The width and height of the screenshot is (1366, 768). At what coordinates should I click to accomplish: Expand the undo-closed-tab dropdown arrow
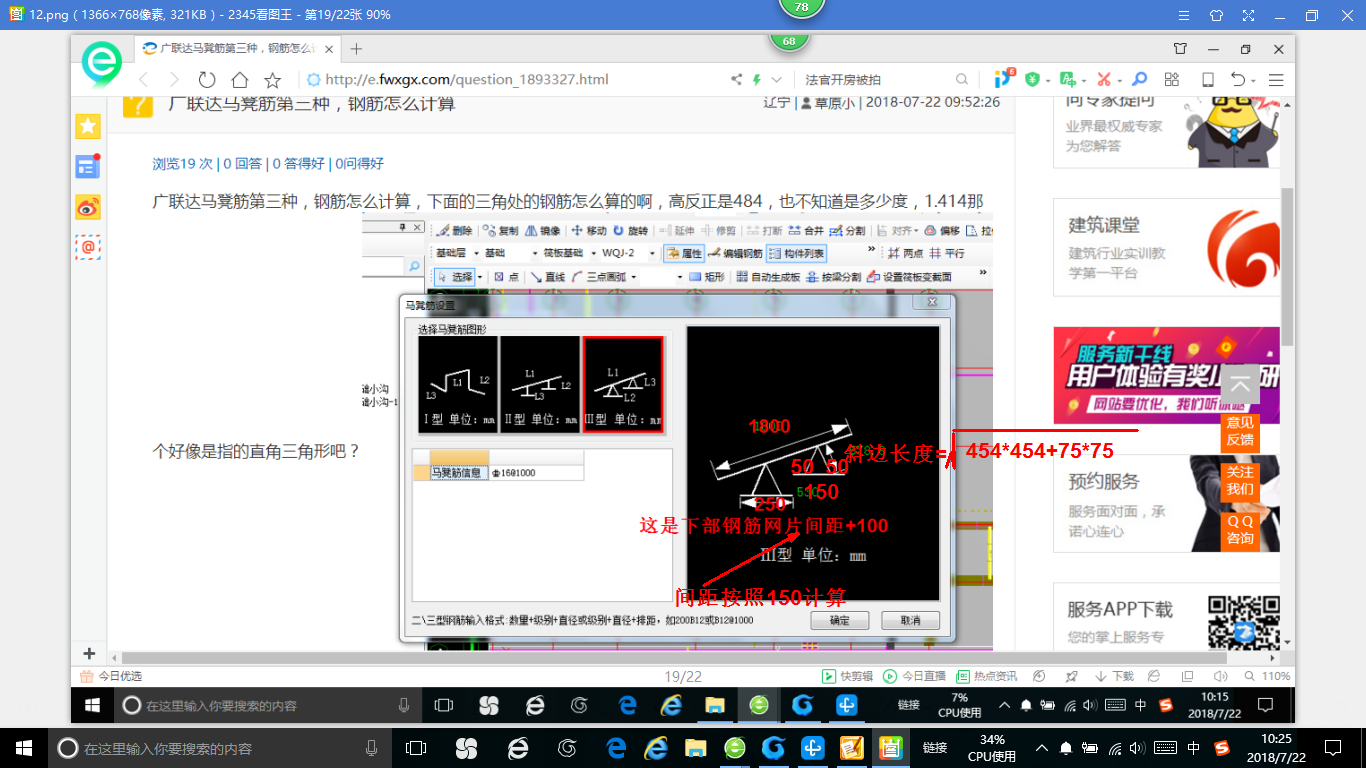[1253, 80]
